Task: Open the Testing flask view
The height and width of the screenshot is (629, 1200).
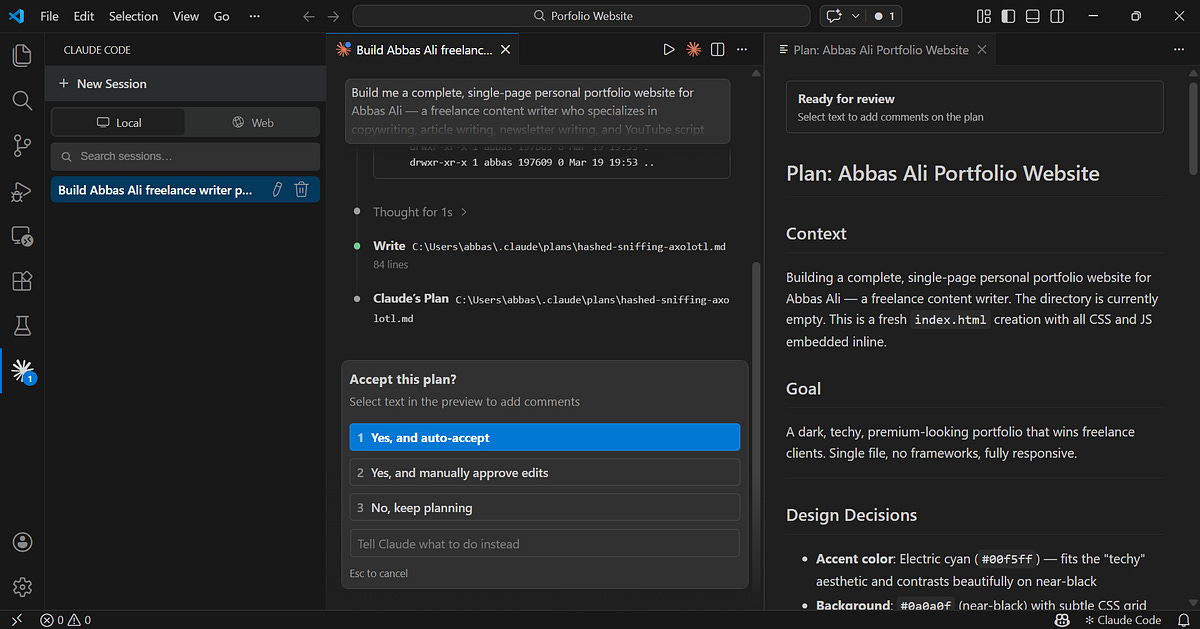Action: pyautogui.click(x=22, y=326)
